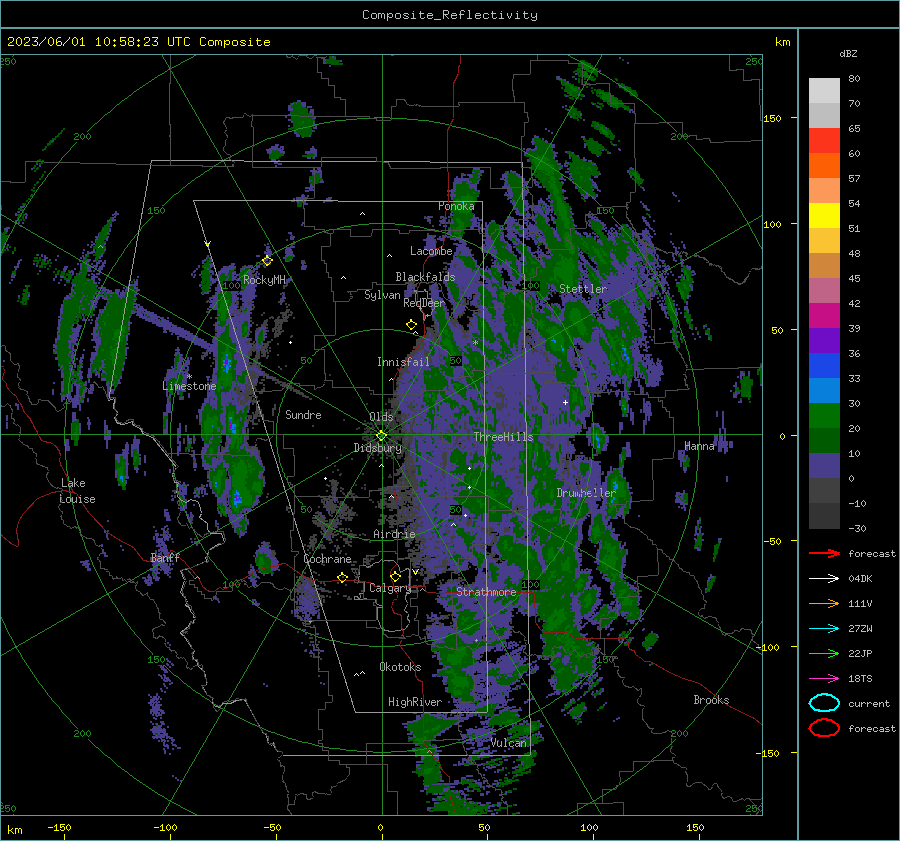The width and height of the screenshot is (900, 841).
Task: Click the Brooks city label
Action: pyautogui.click(x=711, y=700)
